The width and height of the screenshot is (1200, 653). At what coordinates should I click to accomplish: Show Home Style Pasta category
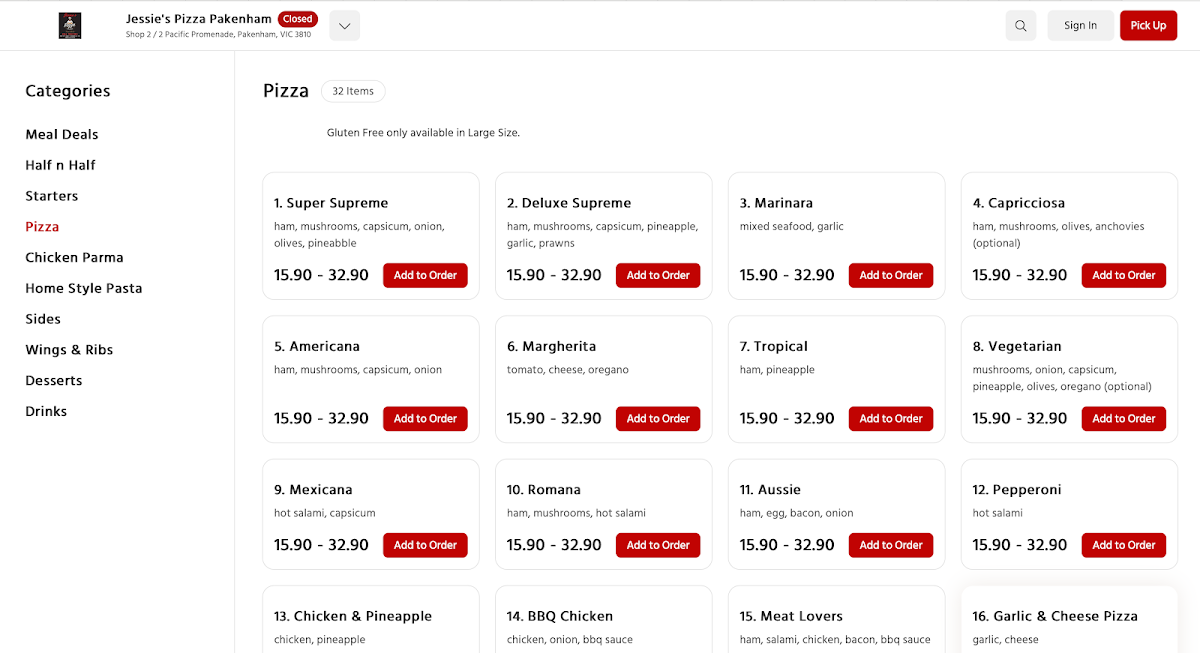[x=84, y=288]
